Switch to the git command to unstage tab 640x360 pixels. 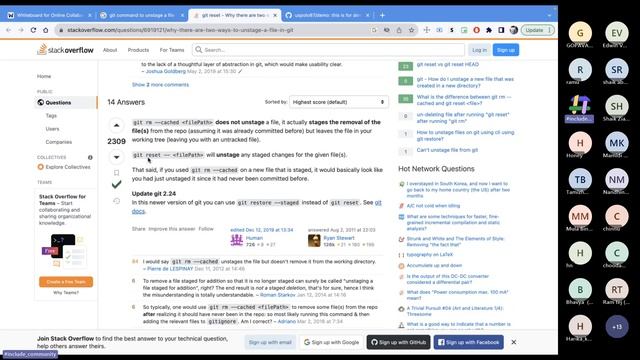click(x=142, y=15)
